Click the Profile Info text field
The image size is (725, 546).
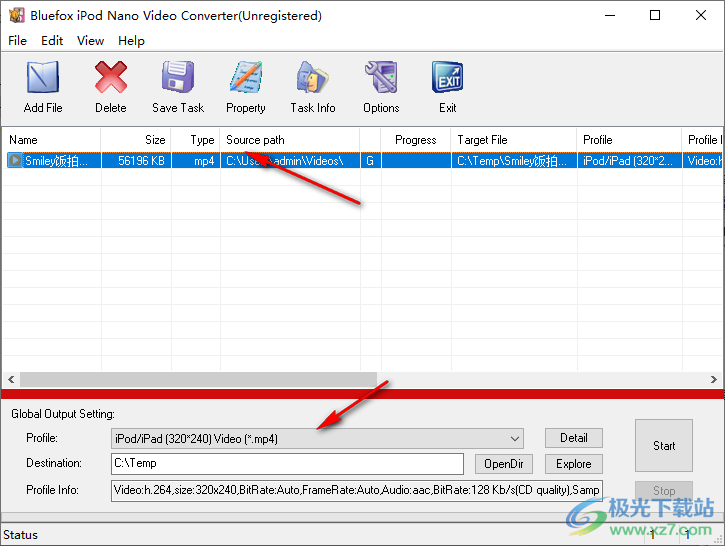tap(357, 491)
